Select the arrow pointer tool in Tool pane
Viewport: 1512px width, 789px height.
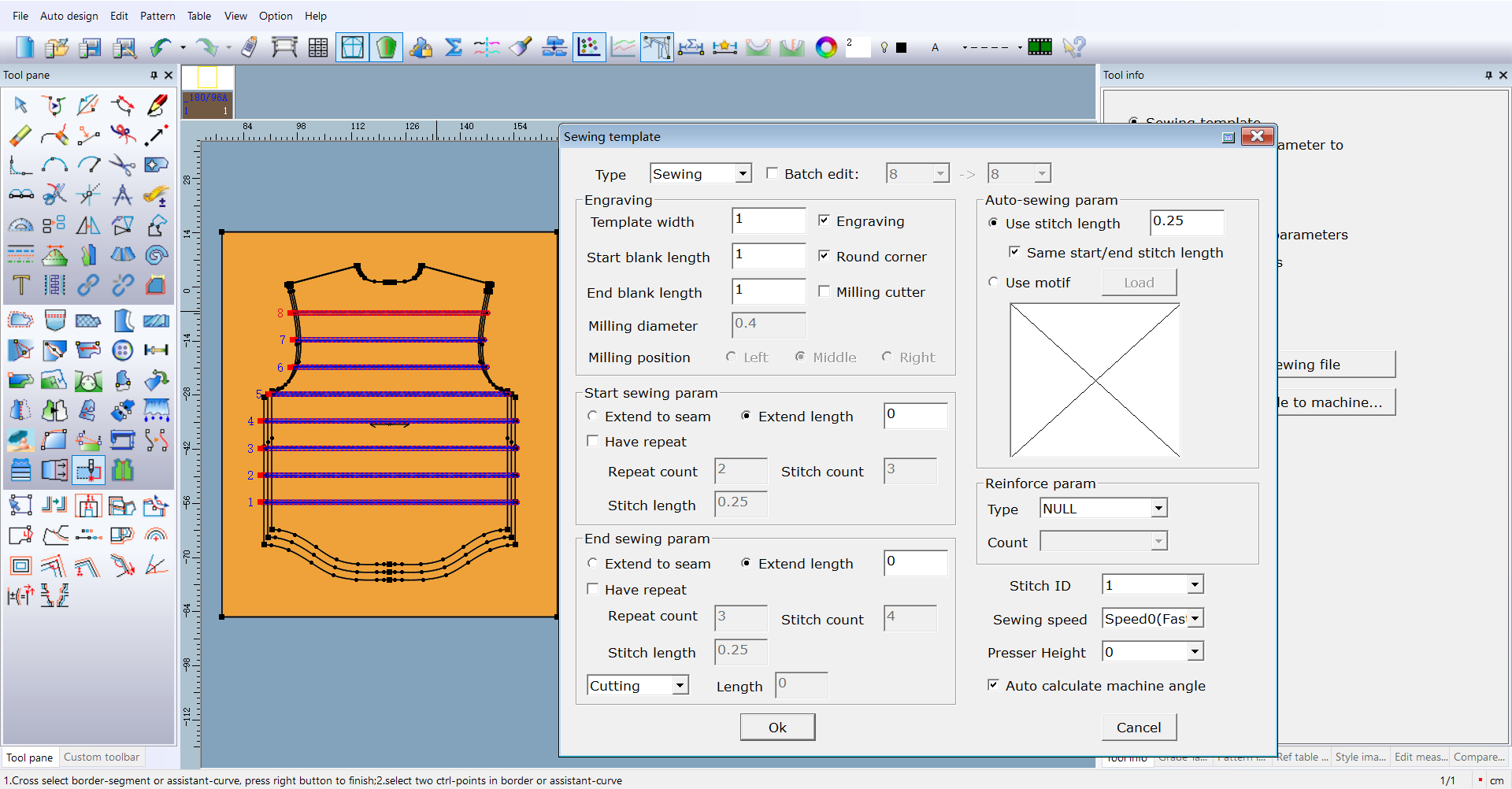coord(20,105)
